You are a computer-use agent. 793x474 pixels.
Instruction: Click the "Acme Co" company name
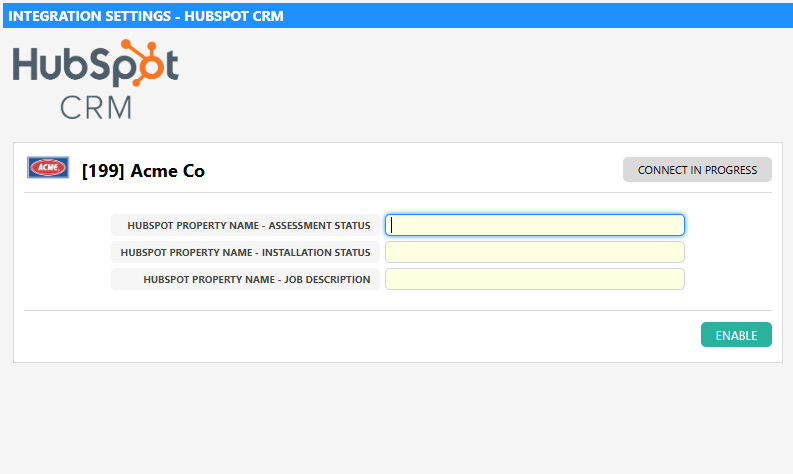coord(167,171)
